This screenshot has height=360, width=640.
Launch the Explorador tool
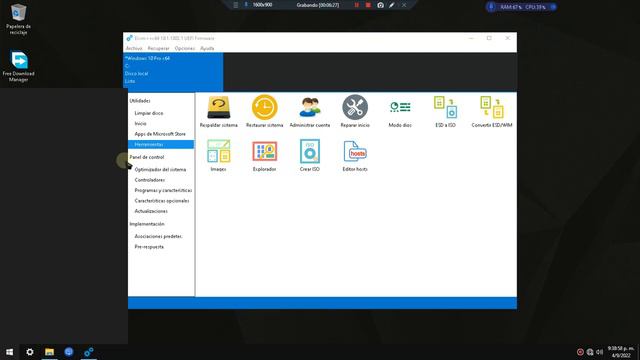(x=264, y=155)
